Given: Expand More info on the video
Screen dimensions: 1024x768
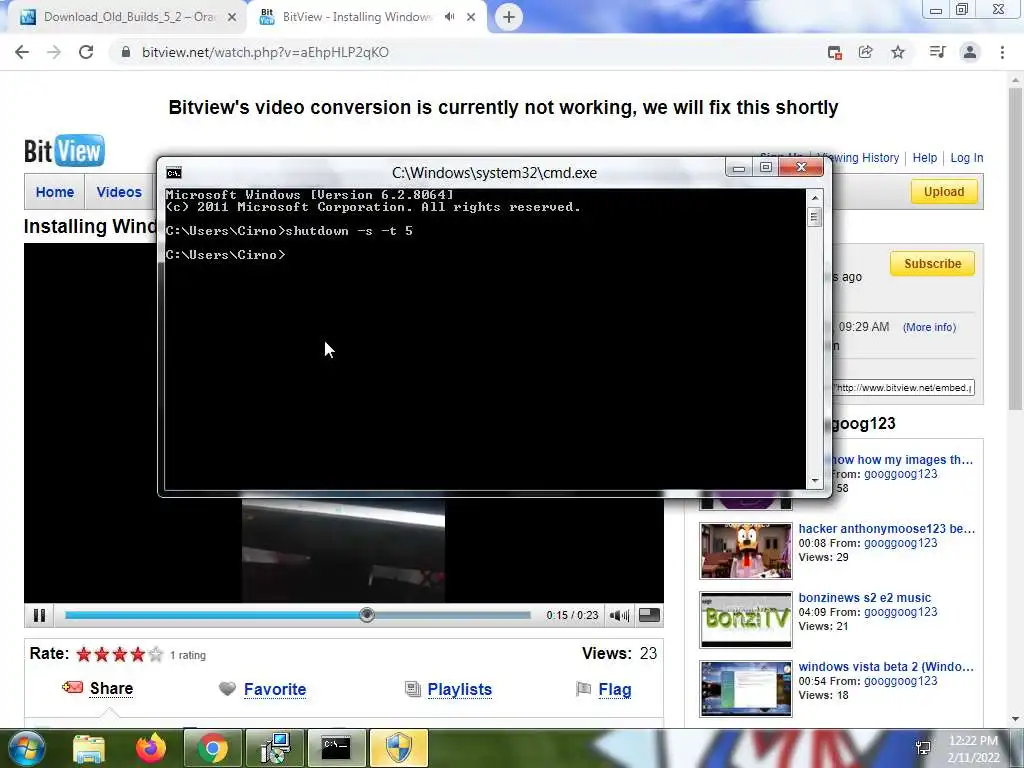Looking at the screenshot, I should [929, 327].
